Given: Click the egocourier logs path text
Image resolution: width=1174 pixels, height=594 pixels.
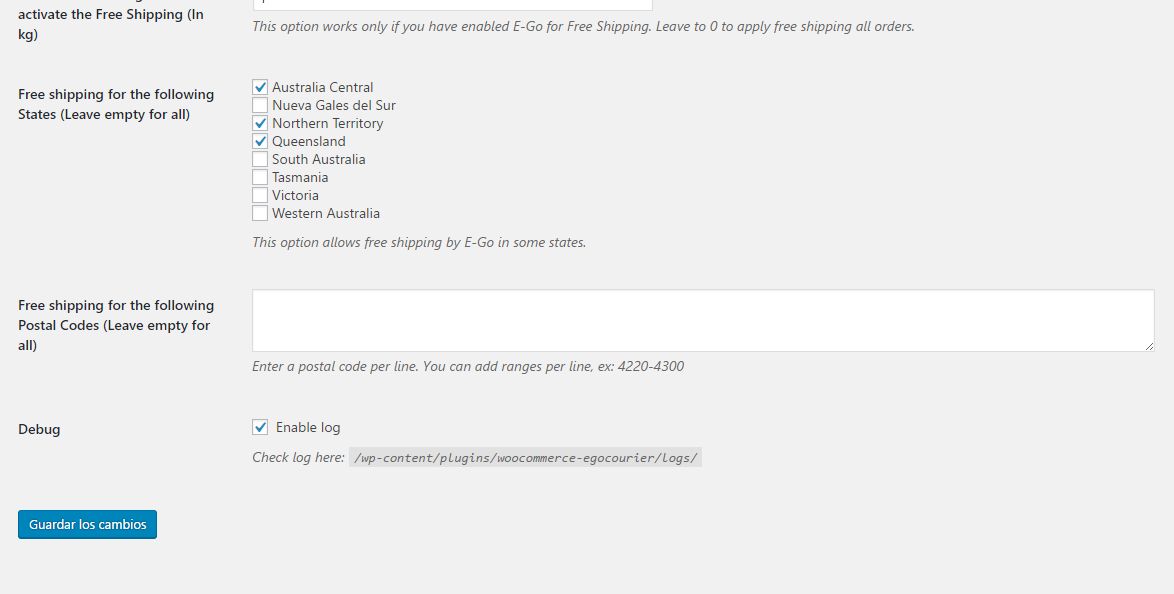Looking at the screenshot, I should (x=525, y=458).
